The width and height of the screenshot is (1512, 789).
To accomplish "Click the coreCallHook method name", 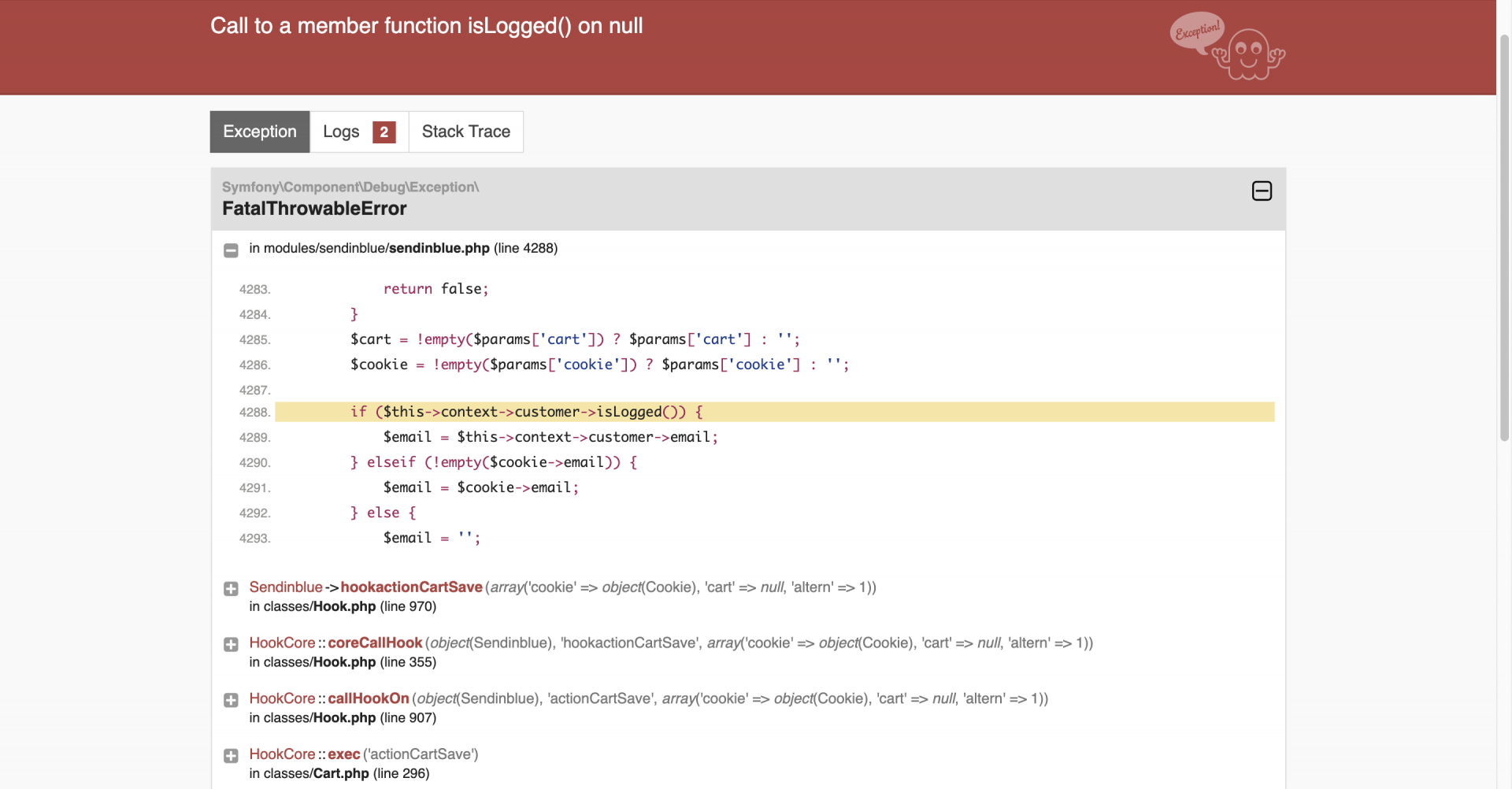I will [375, 643].
